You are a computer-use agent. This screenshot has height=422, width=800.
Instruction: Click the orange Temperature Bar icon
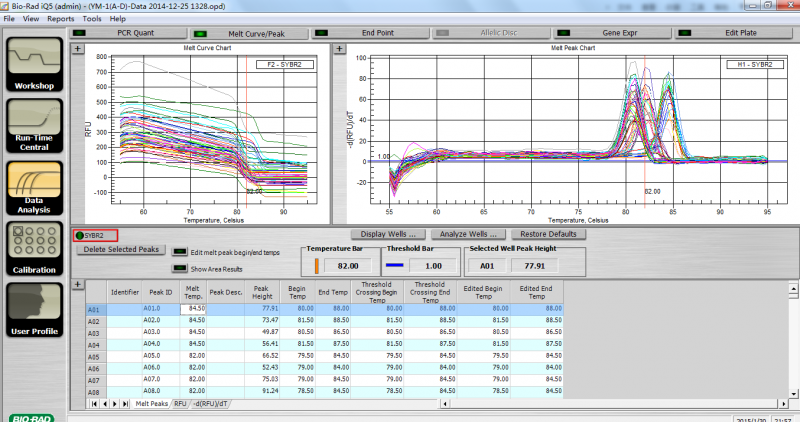tap(317, 266)
